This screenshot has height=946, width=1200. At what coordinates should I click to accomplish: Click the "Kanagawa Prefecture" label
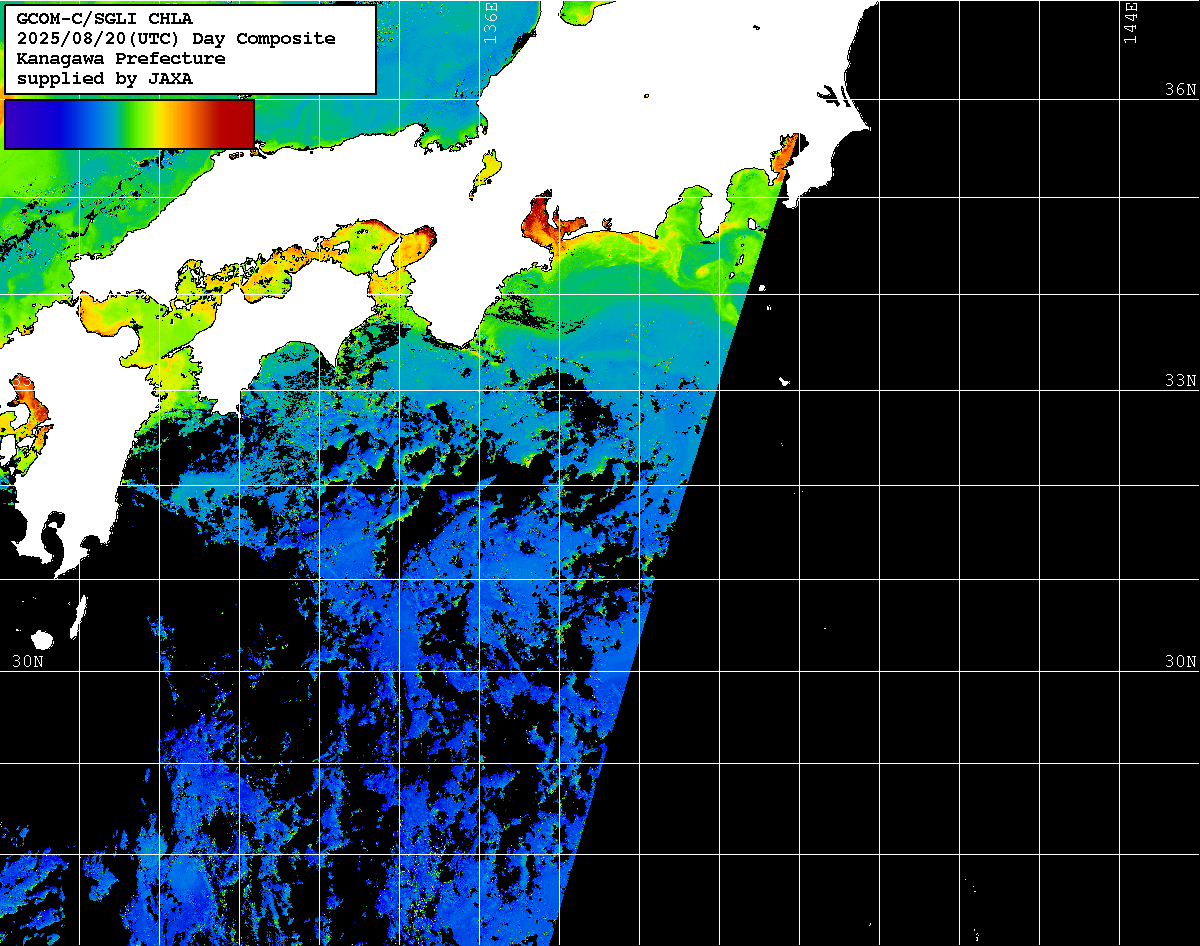[x=120, y=58]
